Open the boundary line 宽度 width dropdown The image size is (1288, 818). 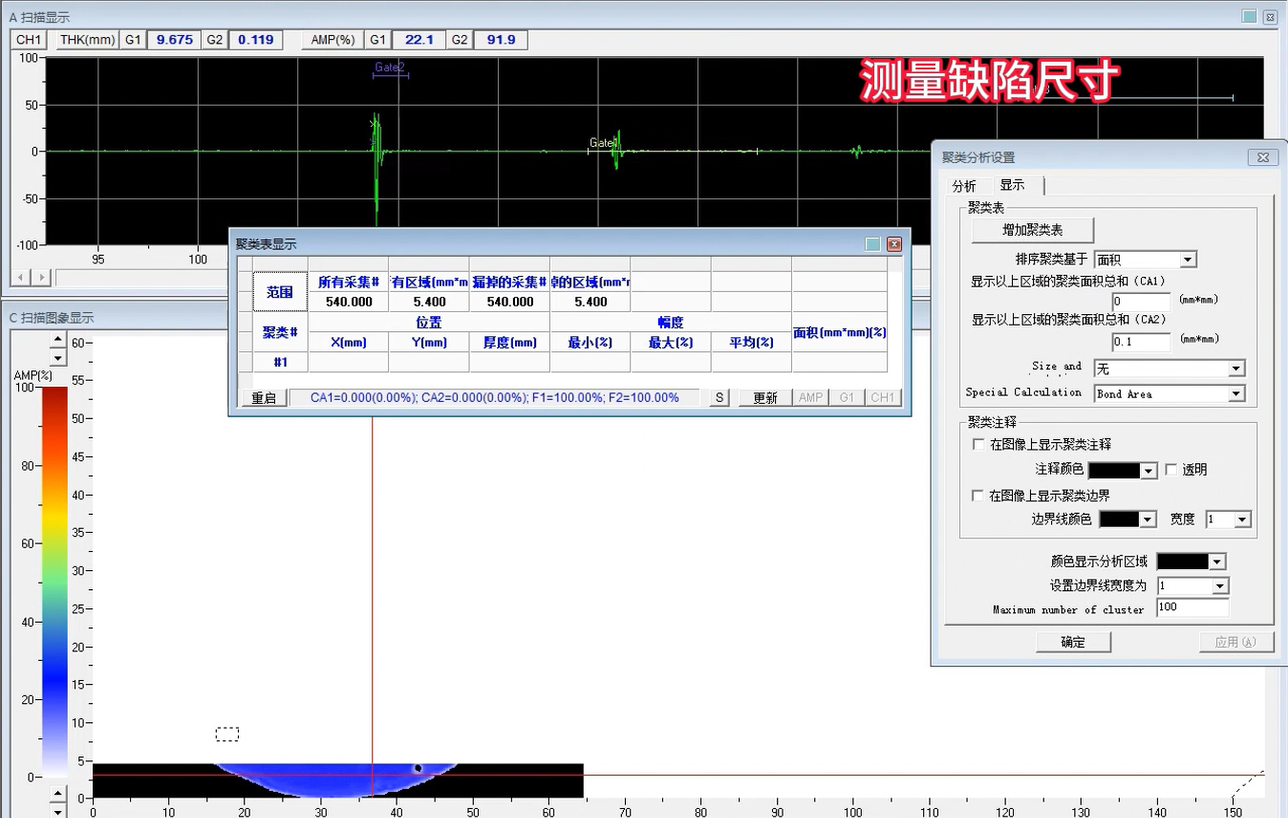pos(1242,520)
